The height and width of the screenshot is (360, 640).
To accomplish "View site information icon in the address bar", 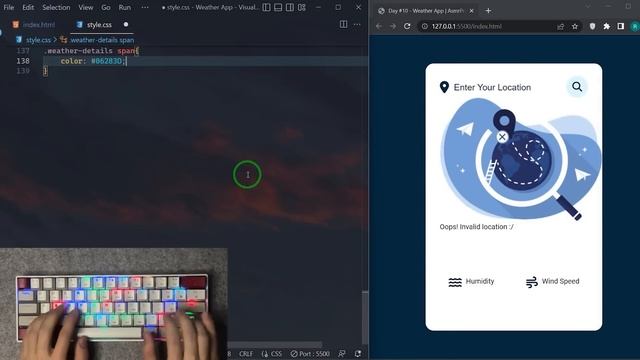I will [x=424, y=26].
